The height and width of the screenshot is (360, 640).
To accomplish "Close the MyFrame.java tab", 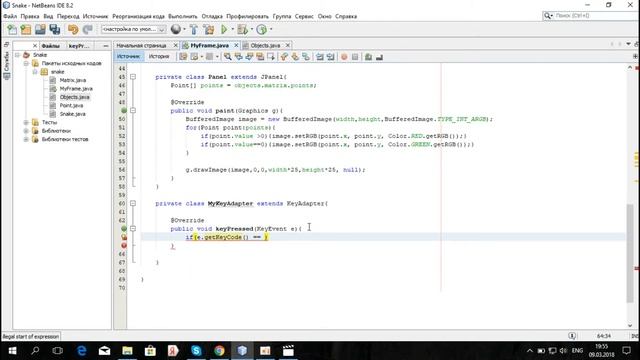I will pyautogui.click(x=236, y=45).
